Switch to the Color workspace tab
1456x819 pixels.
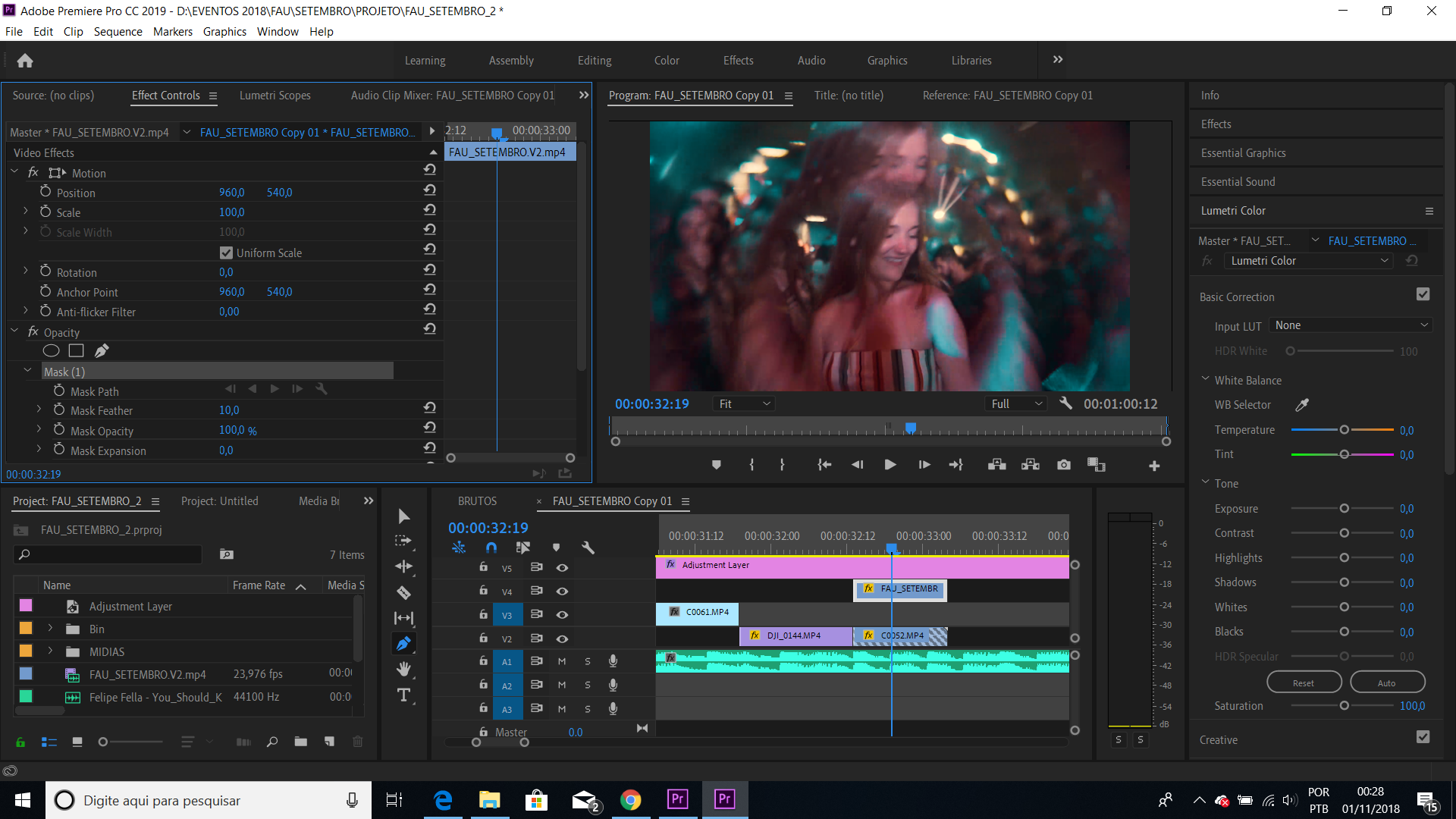coord(667,61)
